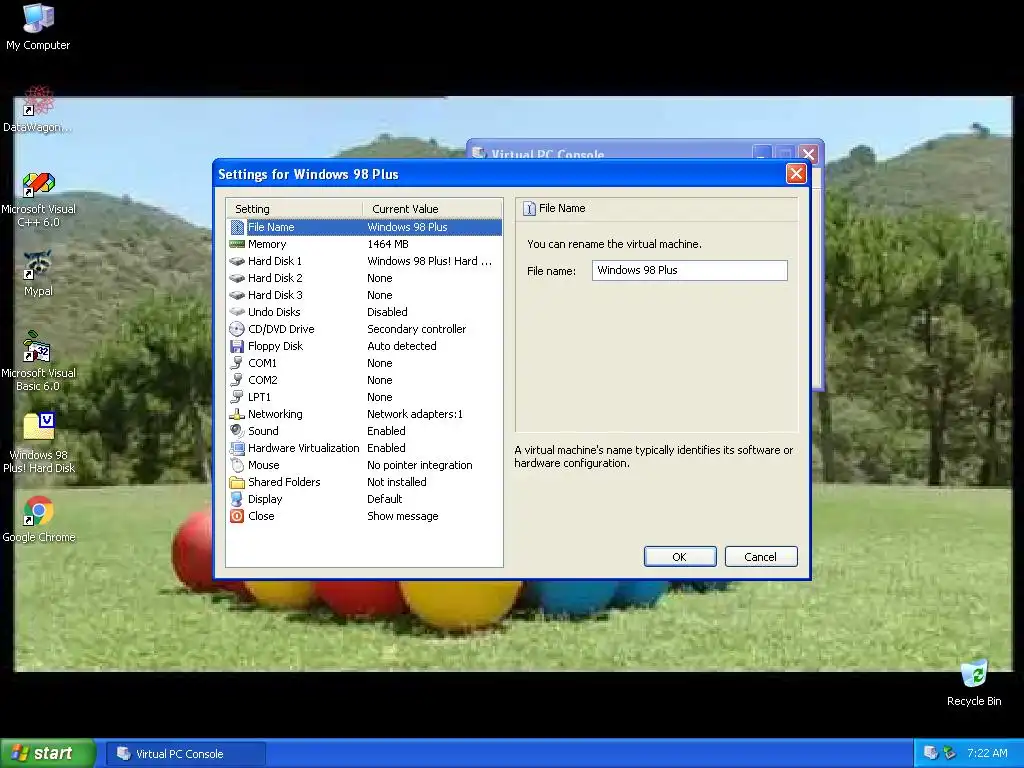Image resolution: width=1024 pixels, height=768 pixels.
Task: Select 'Enabled' value in the Sound row
Action: click(386, 431)
